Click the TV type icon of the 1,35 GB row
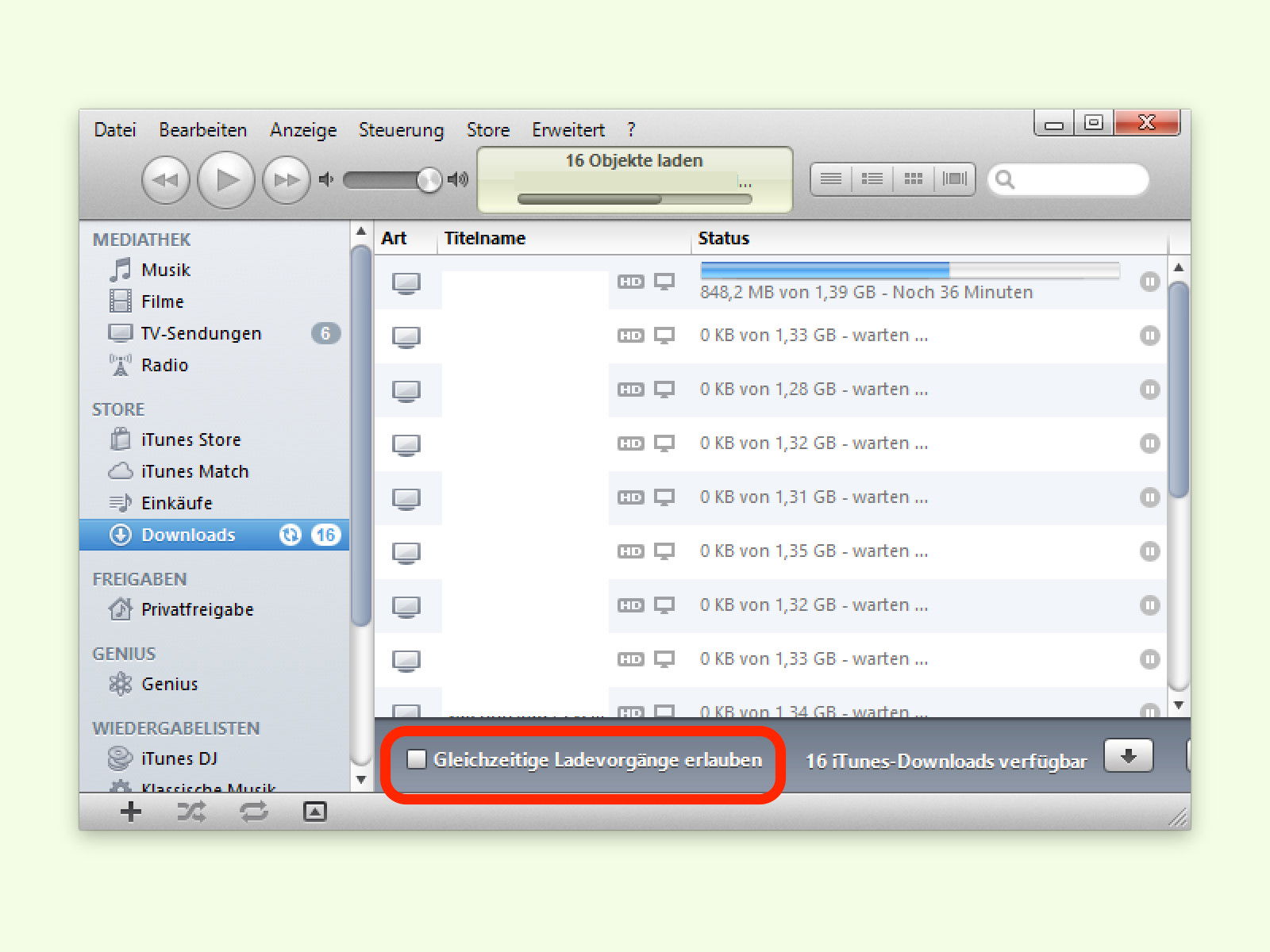The image size is (1270, 952). [406, 552]
